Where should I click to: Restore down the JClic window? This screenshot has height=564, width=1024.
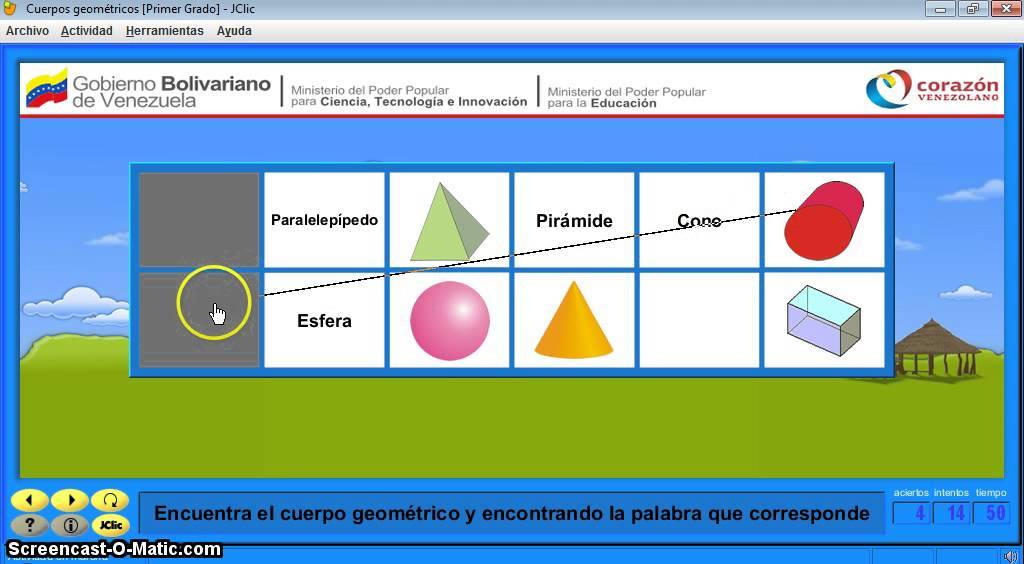973,9
